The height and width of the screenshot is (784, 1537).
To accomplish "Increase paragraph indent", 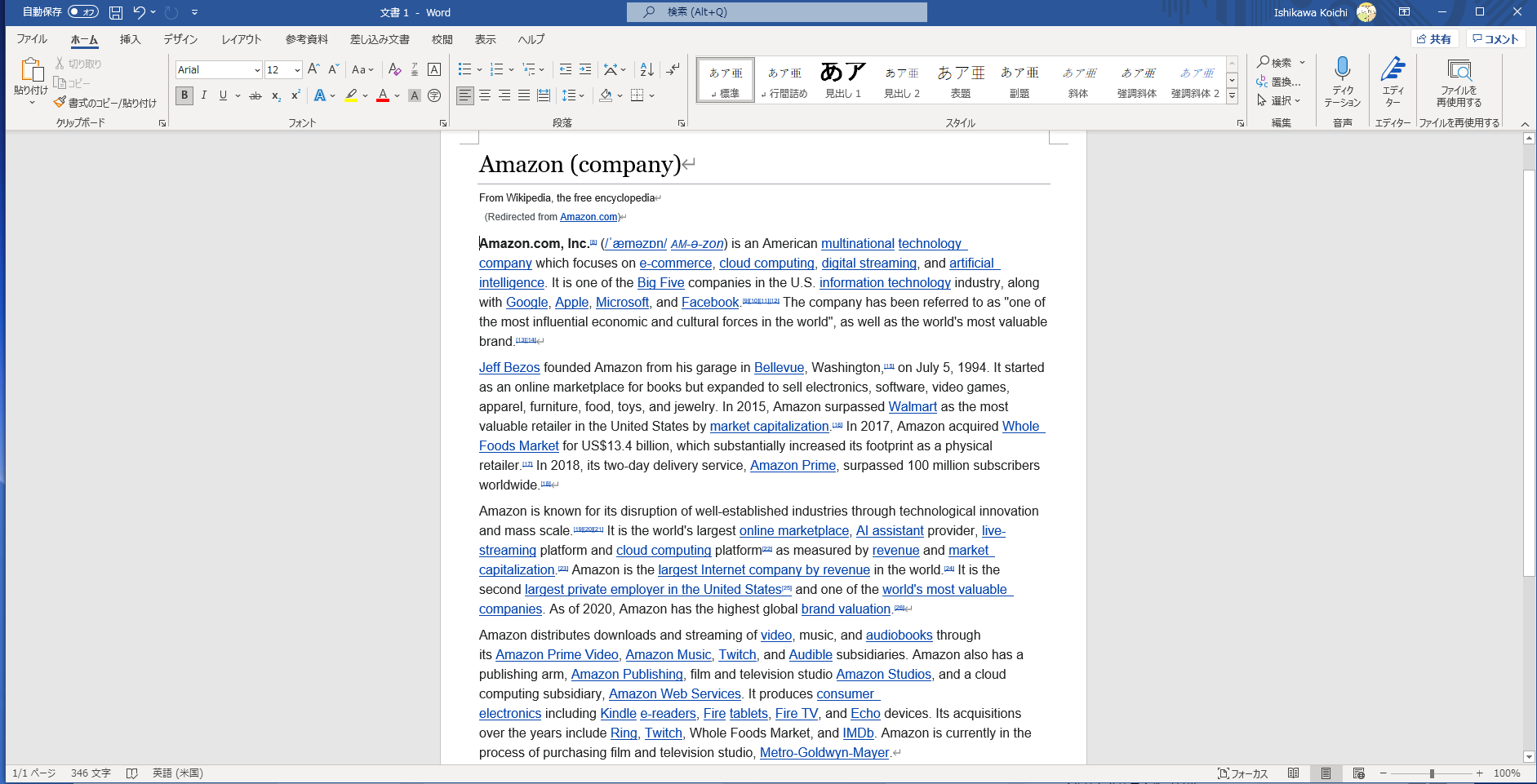I will (x=585, y=69).
